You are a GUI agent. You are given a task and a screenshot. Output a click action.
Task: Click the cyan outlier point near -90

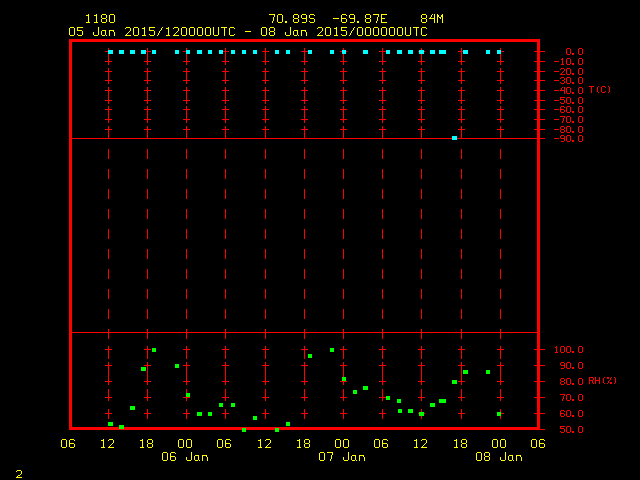tap(455, 138)
